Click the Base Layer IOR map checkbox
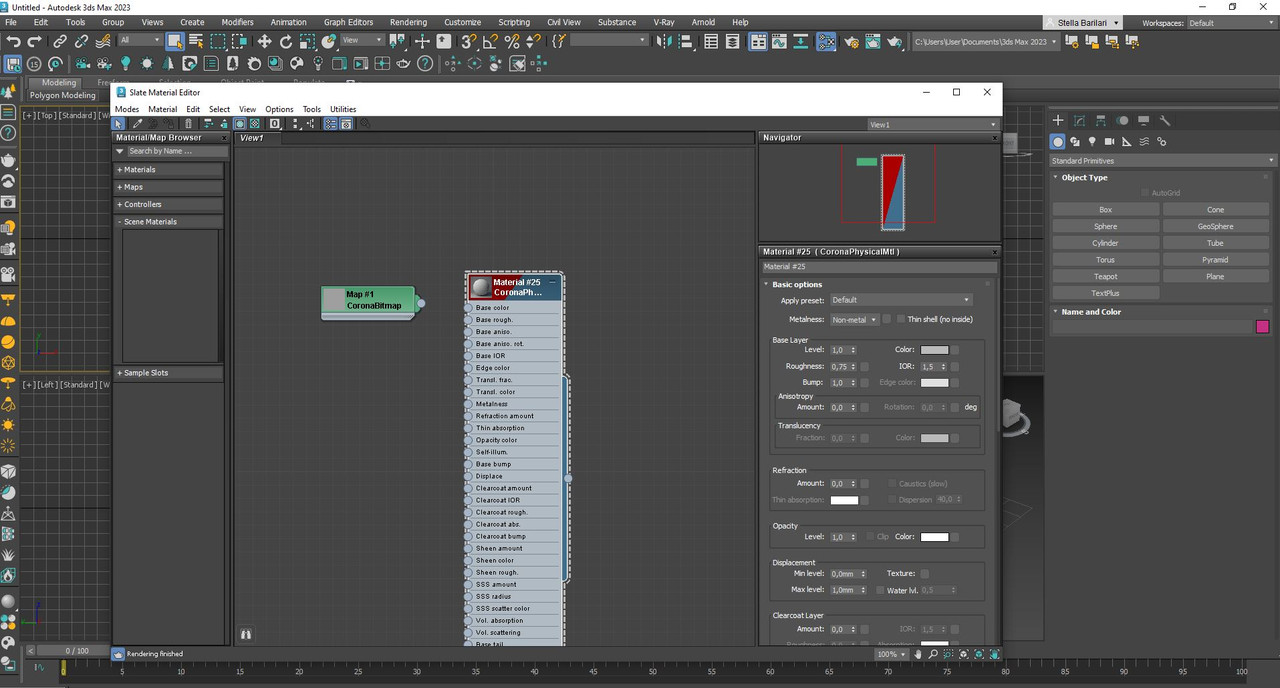 click(955, 367)
